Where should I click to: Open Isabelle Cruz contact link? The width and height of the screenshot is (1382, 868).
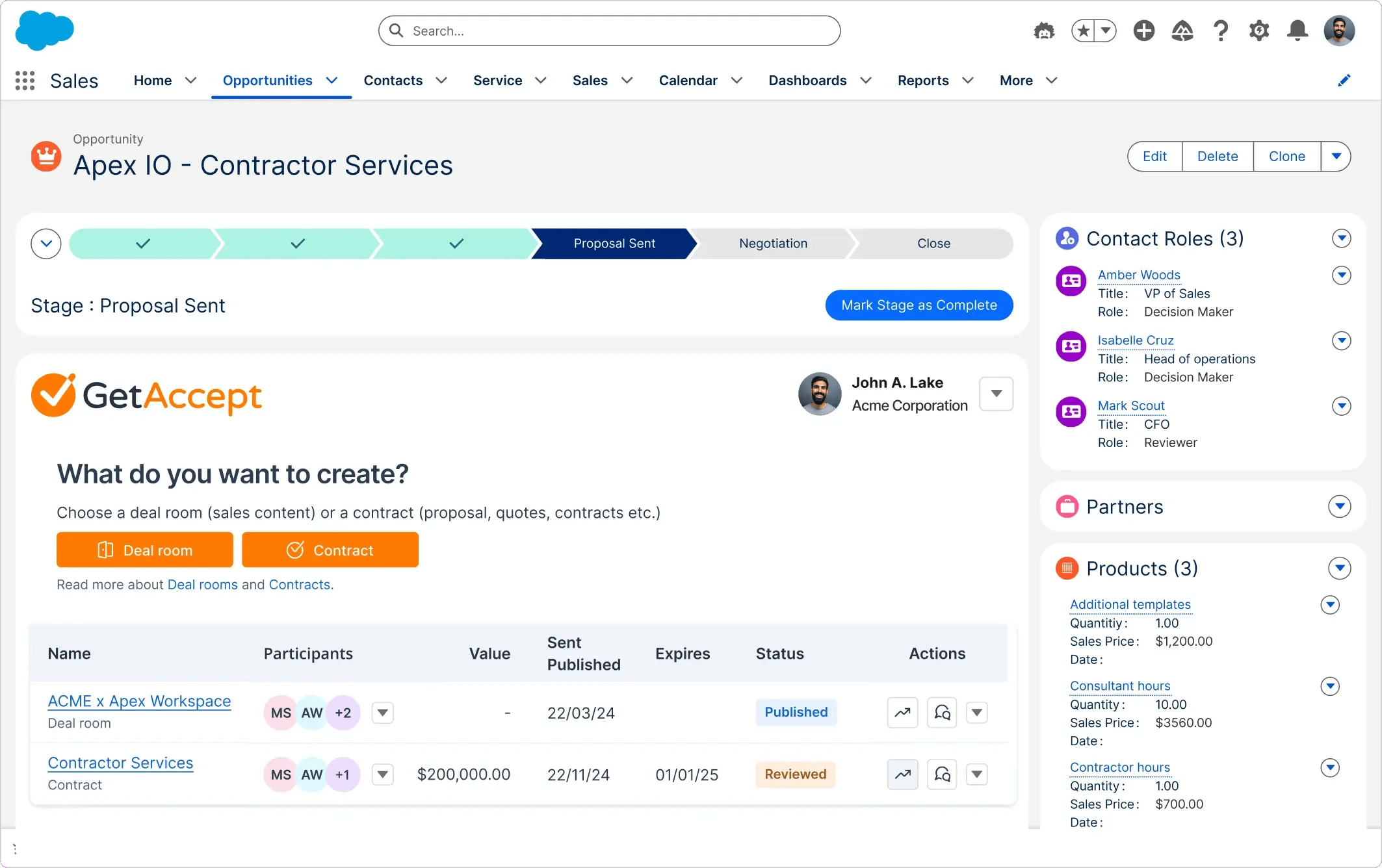coord(1136,340)
